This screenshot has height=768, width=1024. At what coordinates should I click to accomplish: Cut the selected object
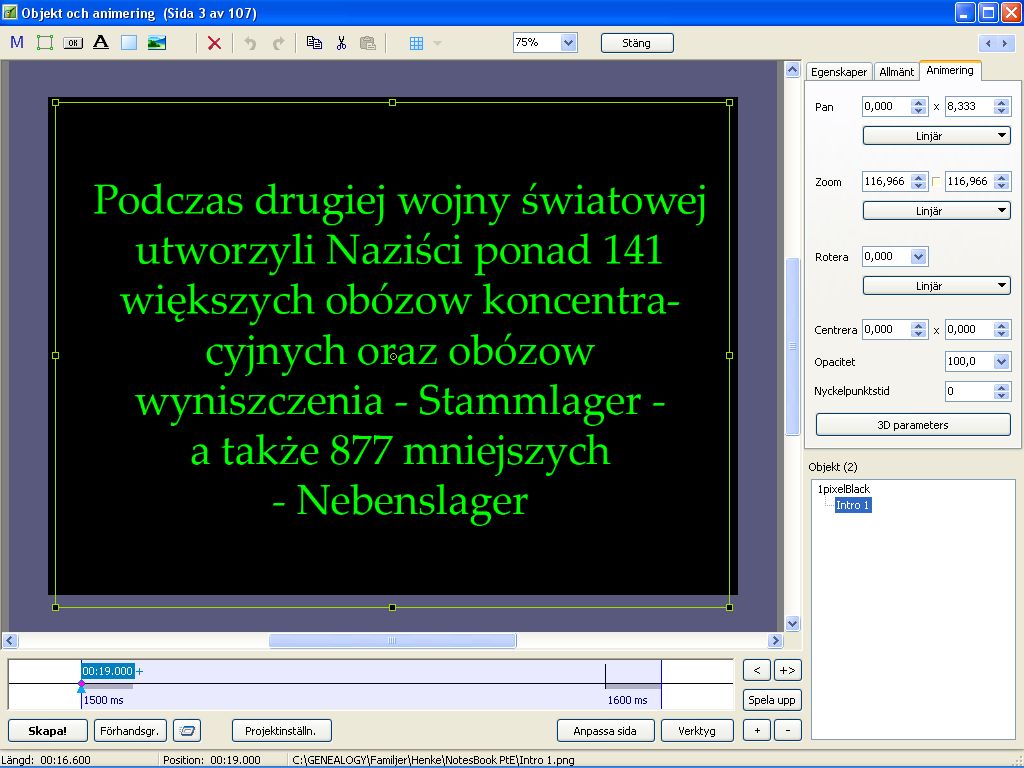coord(341,43)
